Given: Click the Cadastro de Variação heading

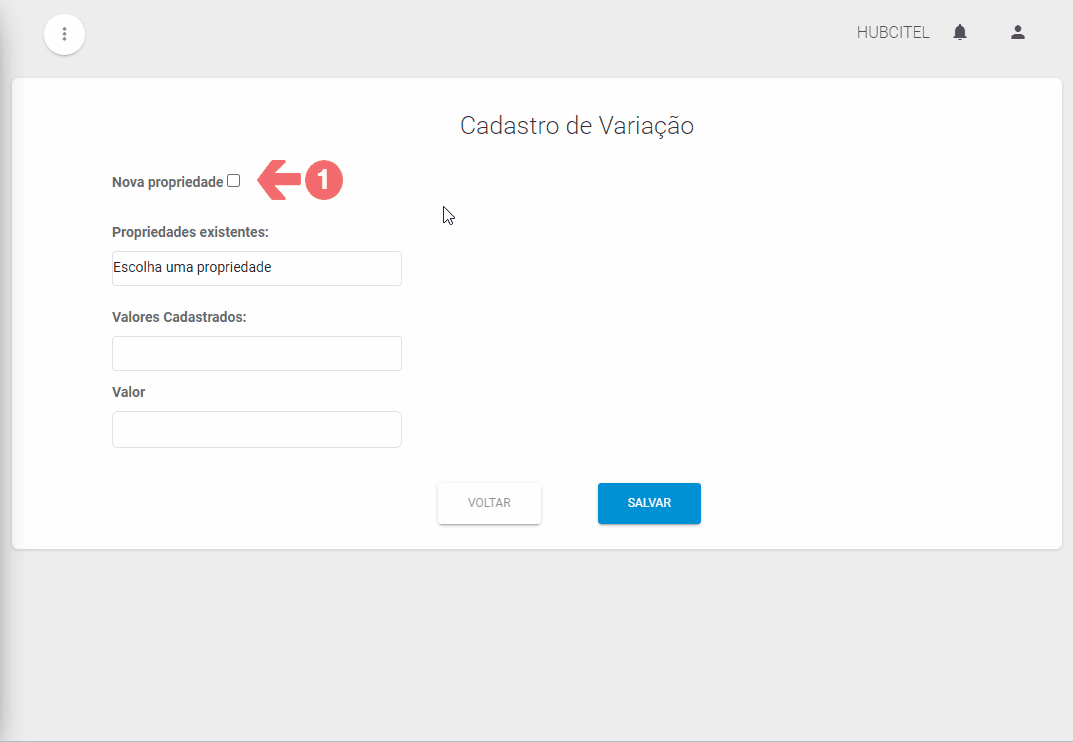Looking at the screenshot, I should 577,126.
